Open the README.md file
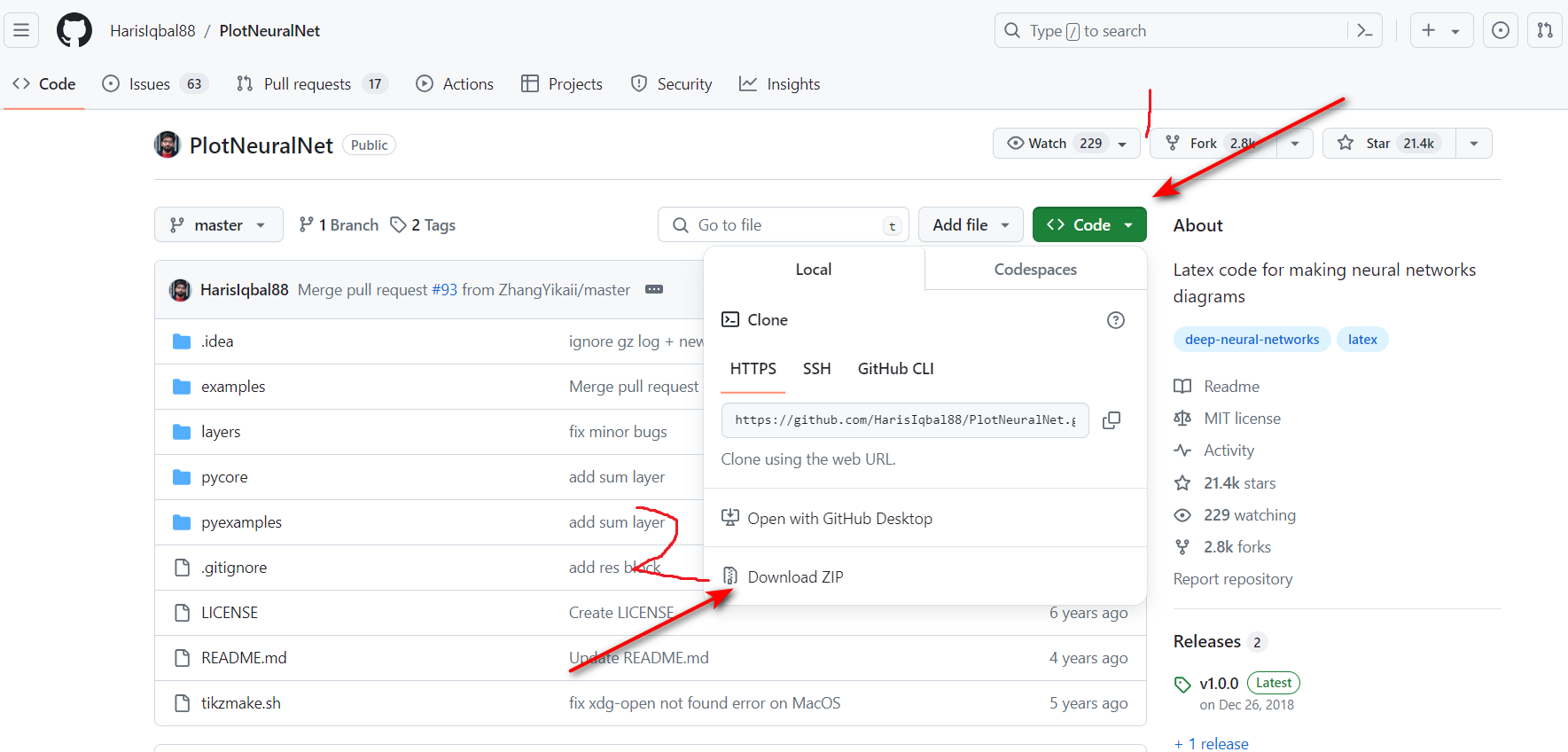Screen dimensions: 1568x752 click(x=244, y=658)
